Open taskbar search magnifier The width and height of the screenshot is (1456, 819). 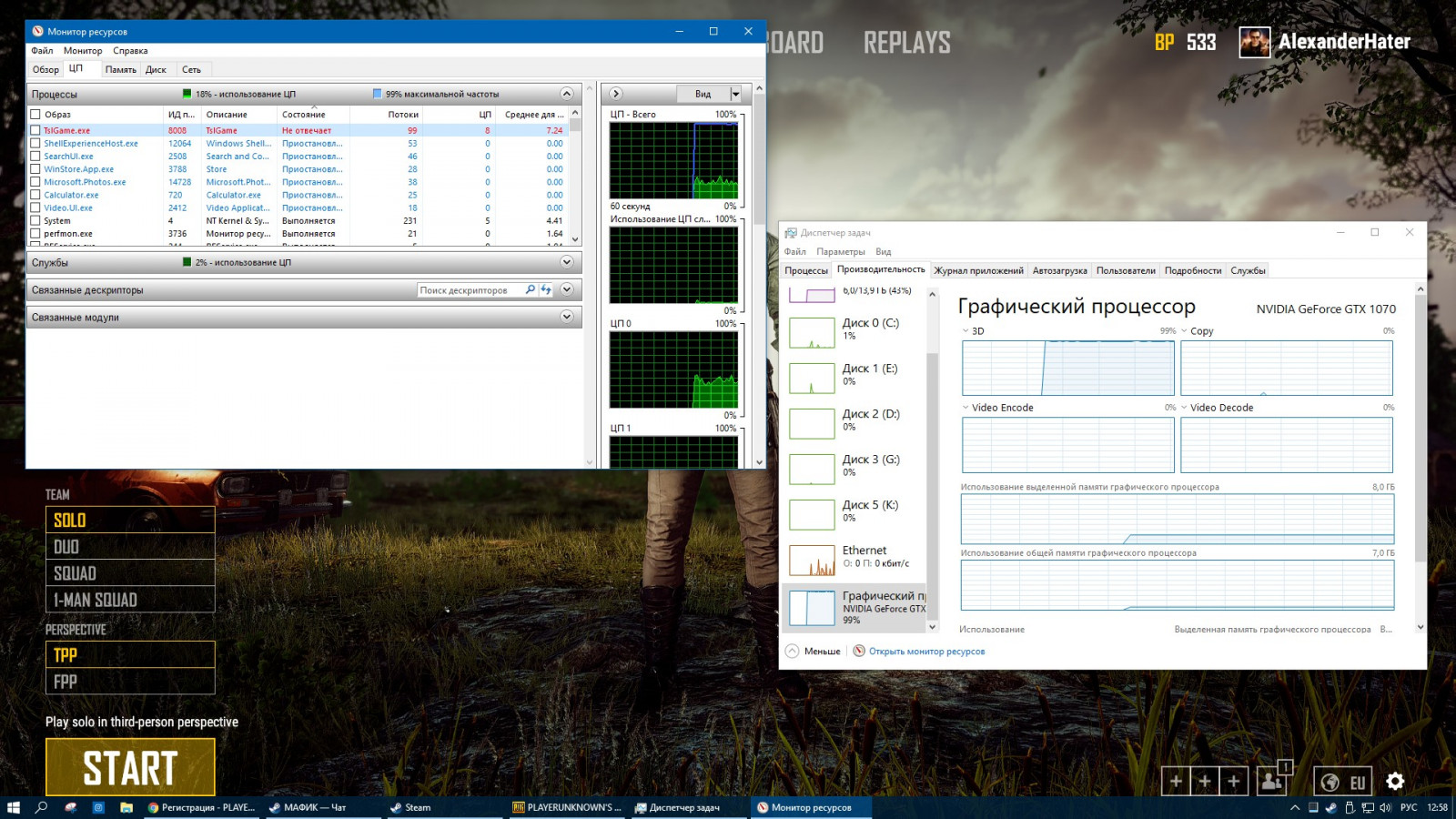click(x=41, y=807)
